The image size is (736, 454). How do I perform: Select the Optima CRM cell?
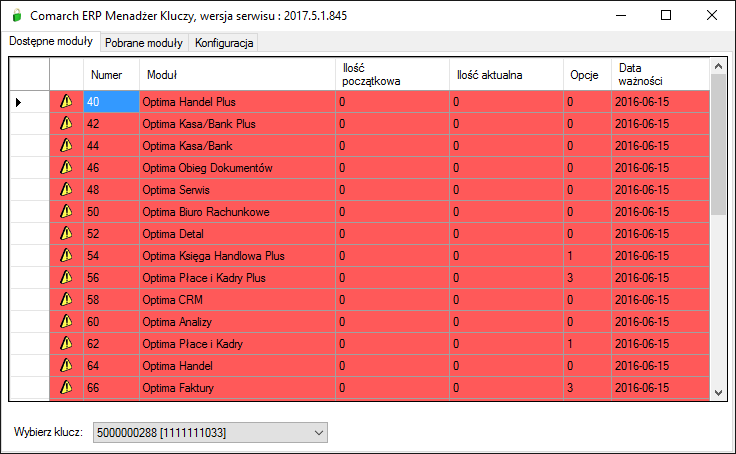pos(238,300)
